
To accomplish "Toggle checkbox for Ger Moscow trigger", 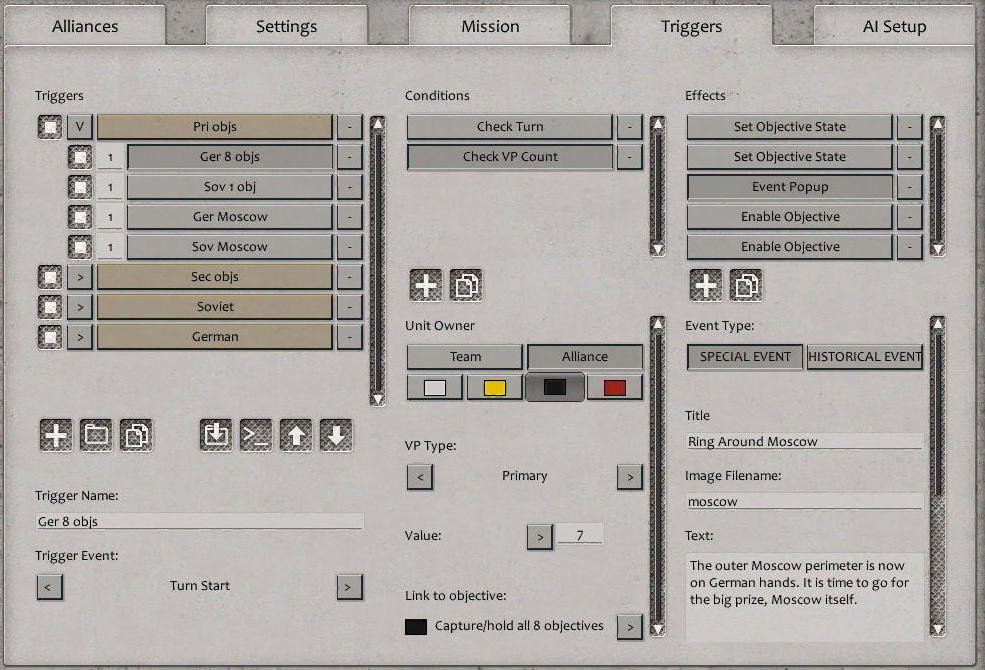I will click(80, 217).
